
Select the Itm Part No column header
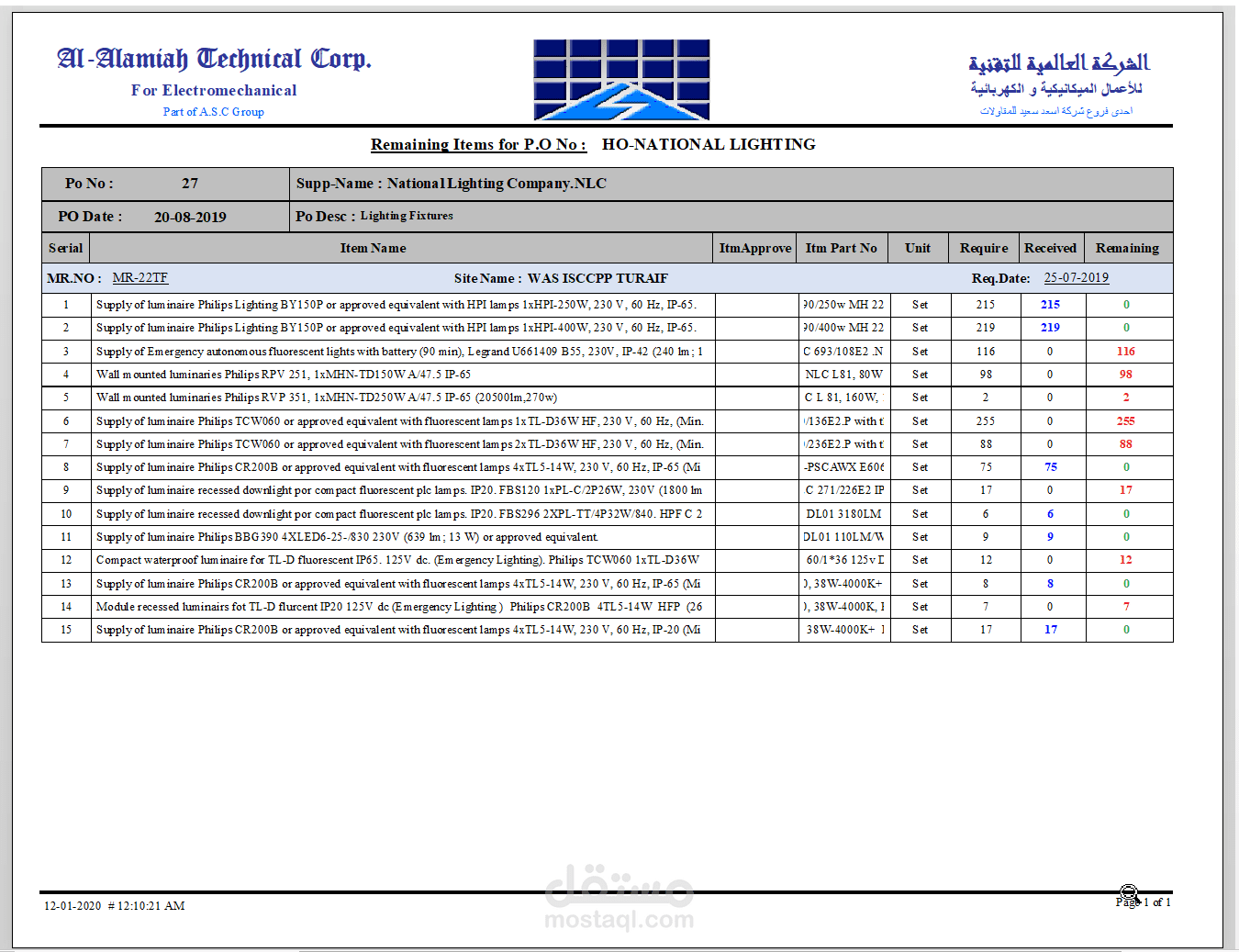(842, 248)
